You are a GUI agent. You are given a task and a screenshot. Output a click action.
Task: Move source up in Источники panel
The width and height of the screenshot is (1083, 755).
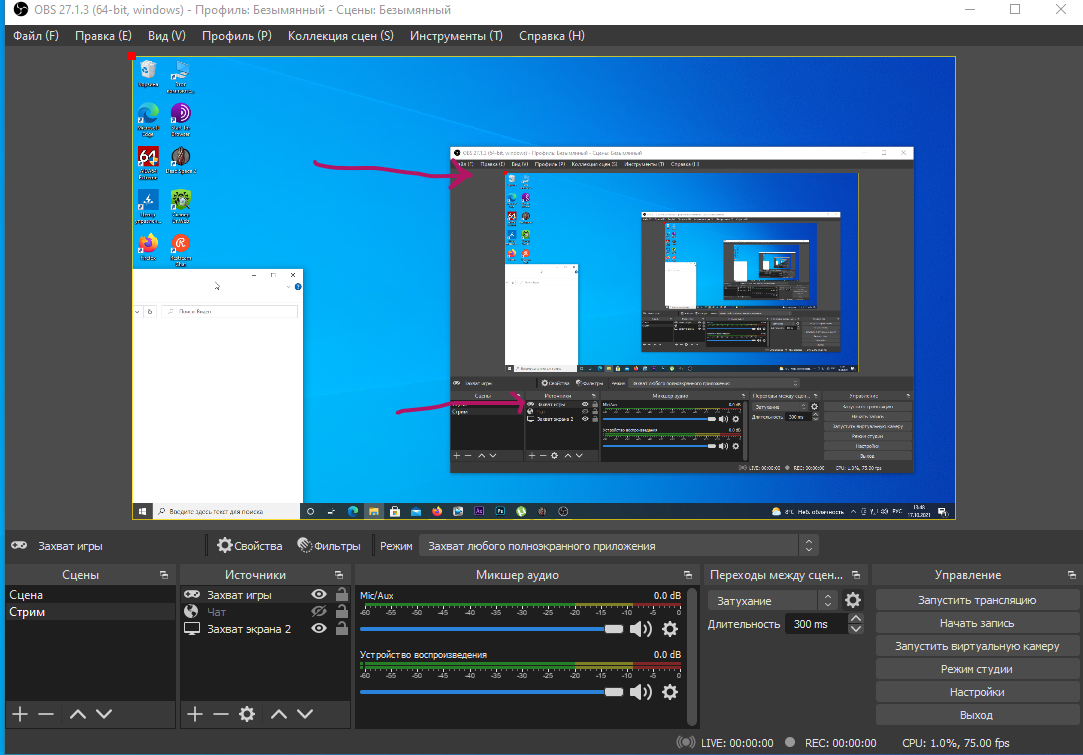pos(278,714)
